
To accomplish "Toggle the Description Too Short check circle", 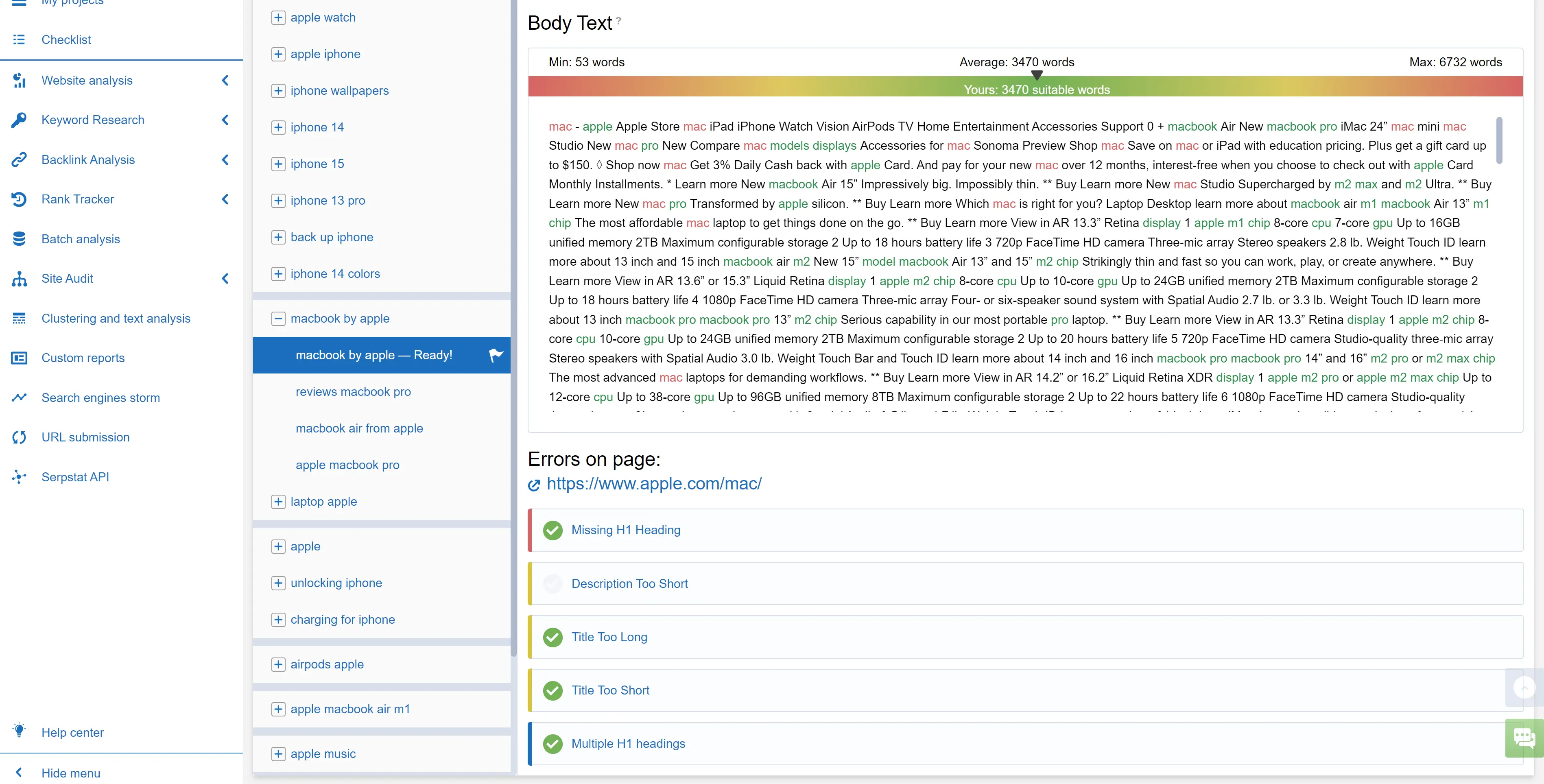I will [x=553, y=583].
